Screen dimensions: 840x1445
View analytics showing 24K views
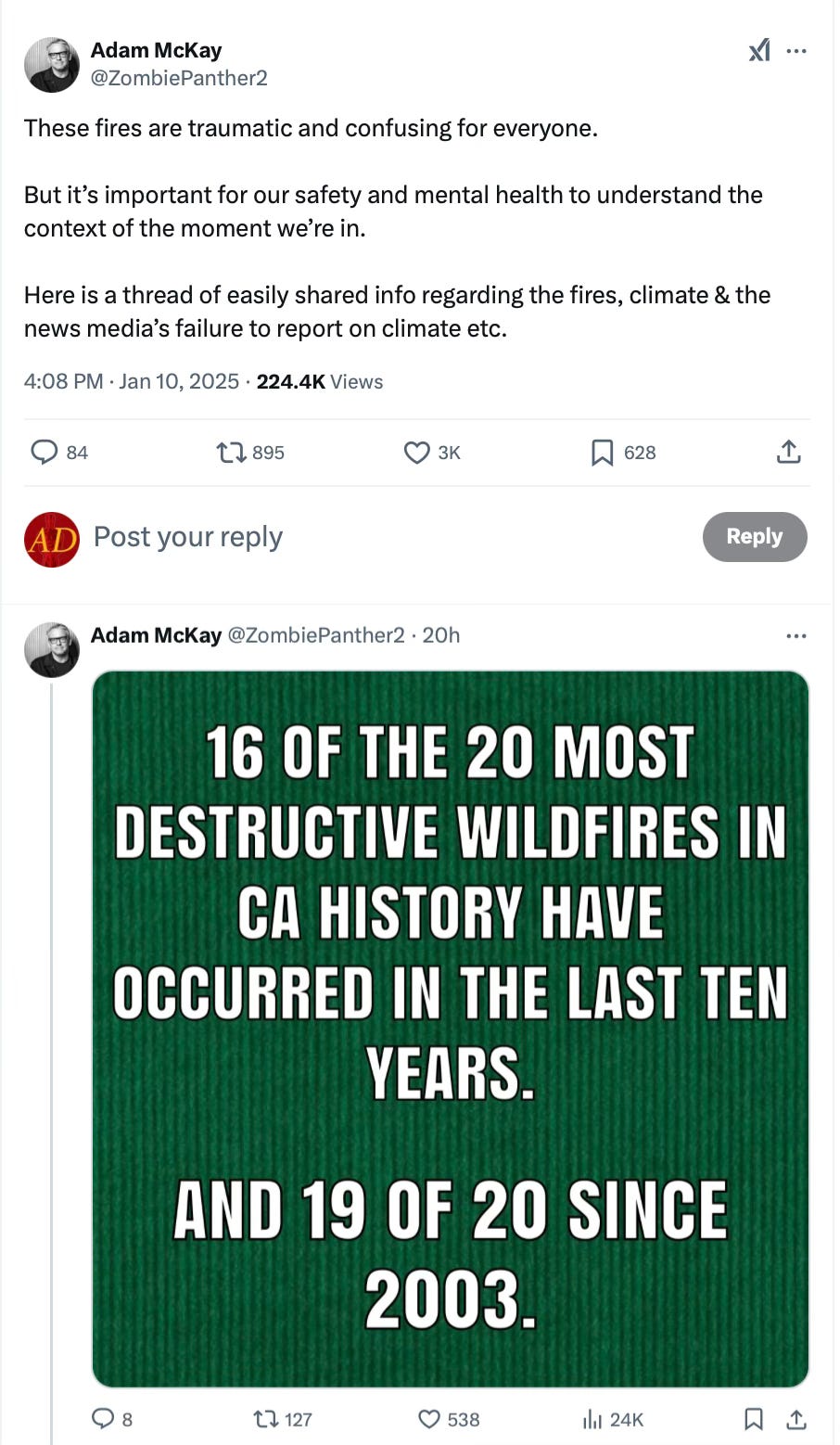coord(612,1419)
